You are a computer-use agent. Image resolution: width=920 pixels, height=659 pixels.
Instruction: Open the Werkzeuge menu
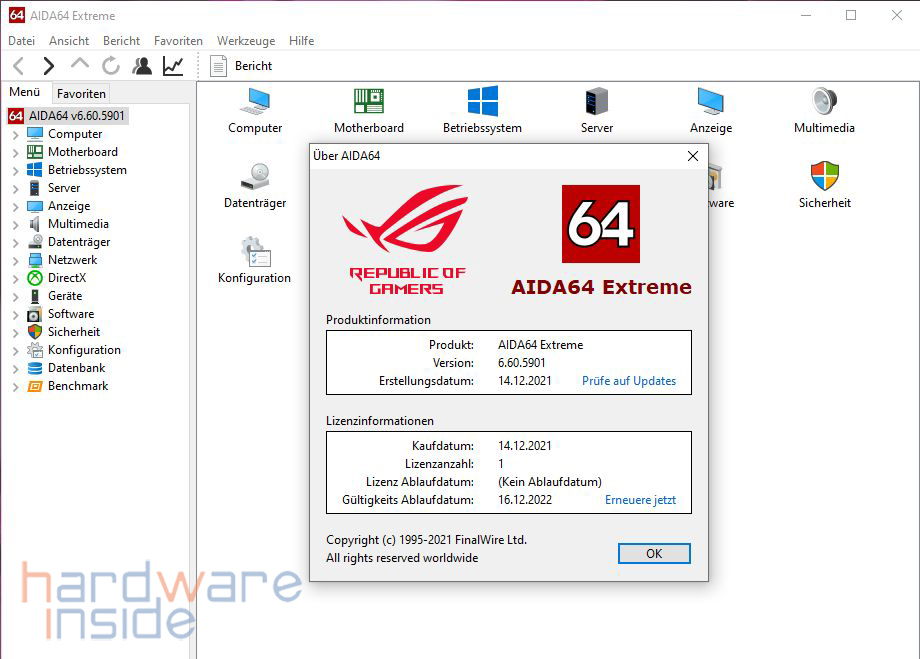click(x=245, y=41)
